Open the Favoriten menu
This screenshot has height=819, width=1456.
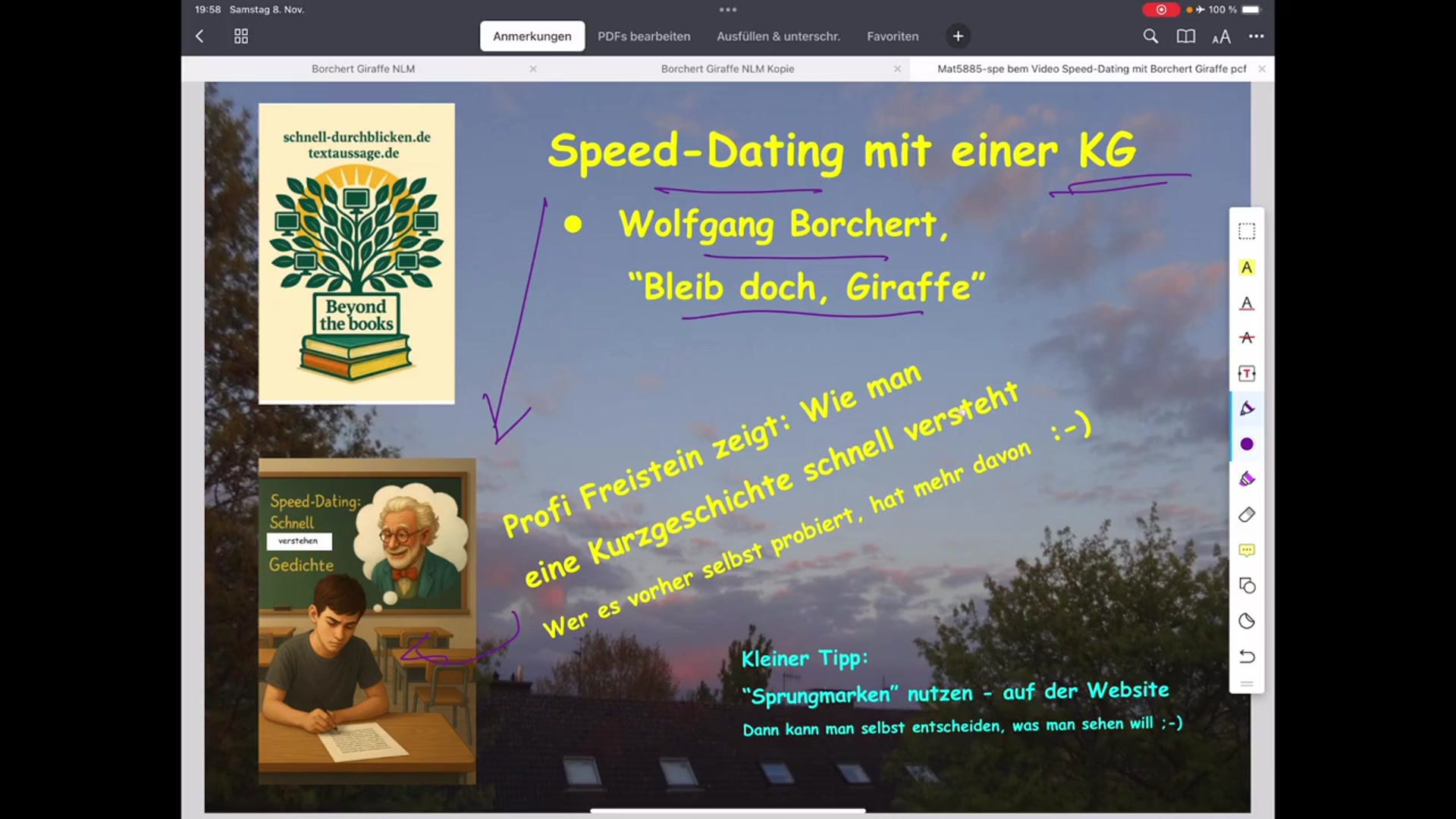click(x=893, y=36)
